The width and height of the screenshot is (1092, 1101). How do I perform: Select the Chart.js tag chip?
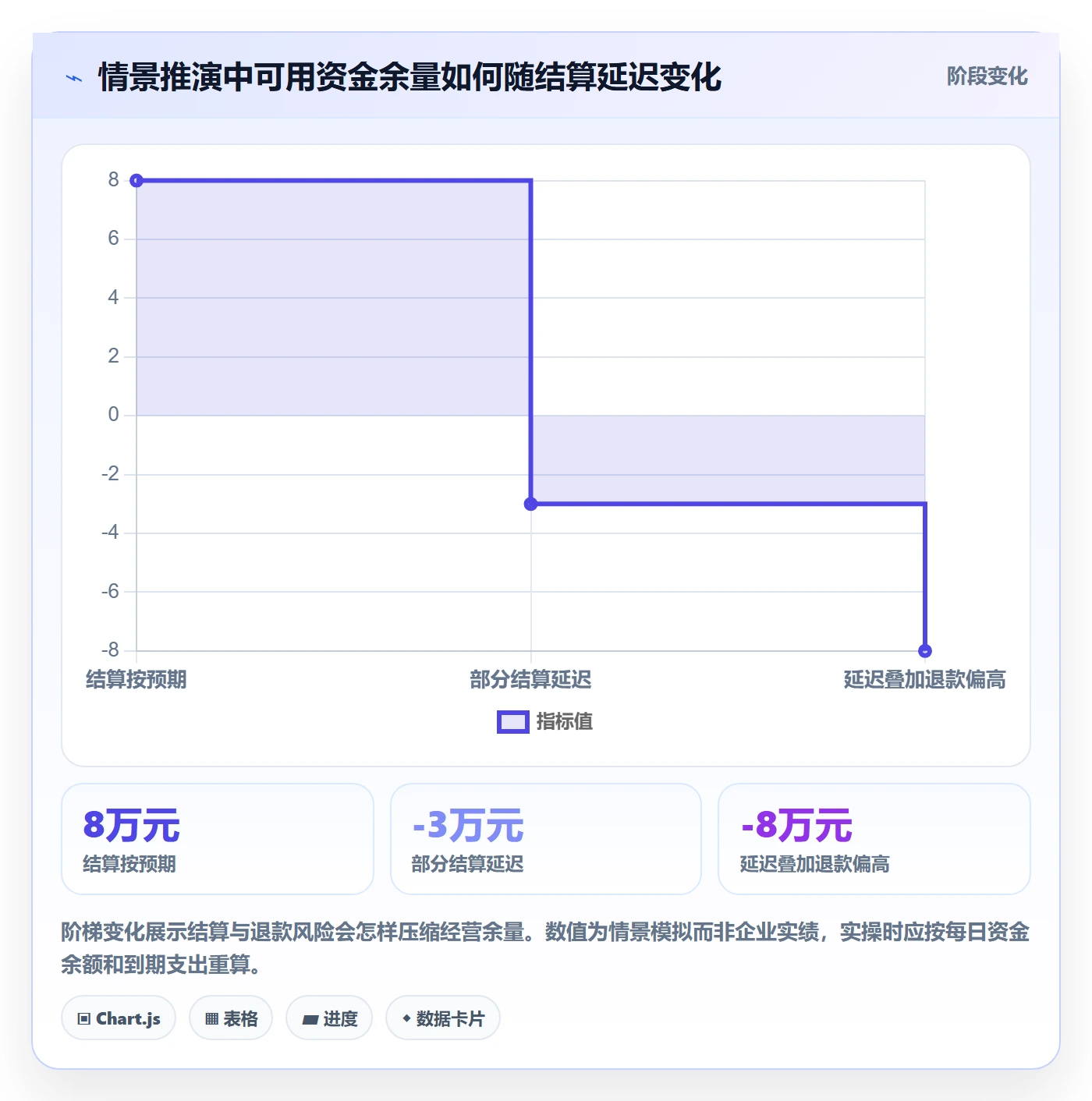[x=119, y=1018]
